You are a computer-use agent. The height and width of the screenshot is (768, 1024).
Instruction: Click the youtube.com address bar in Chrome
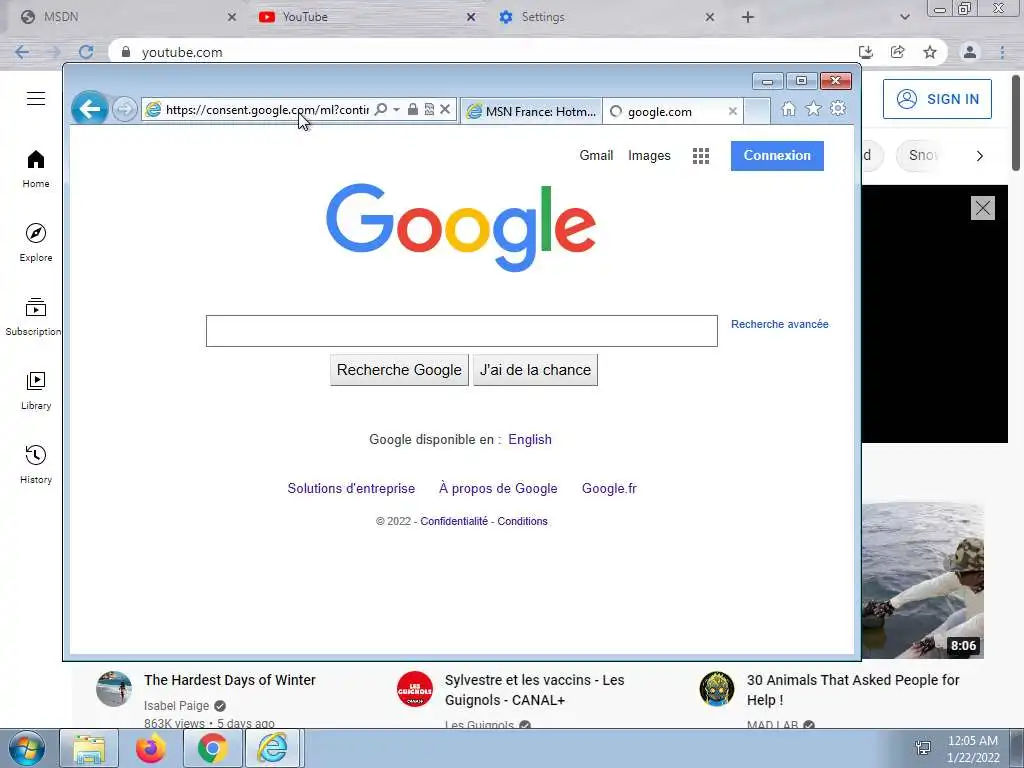point(483,52)
